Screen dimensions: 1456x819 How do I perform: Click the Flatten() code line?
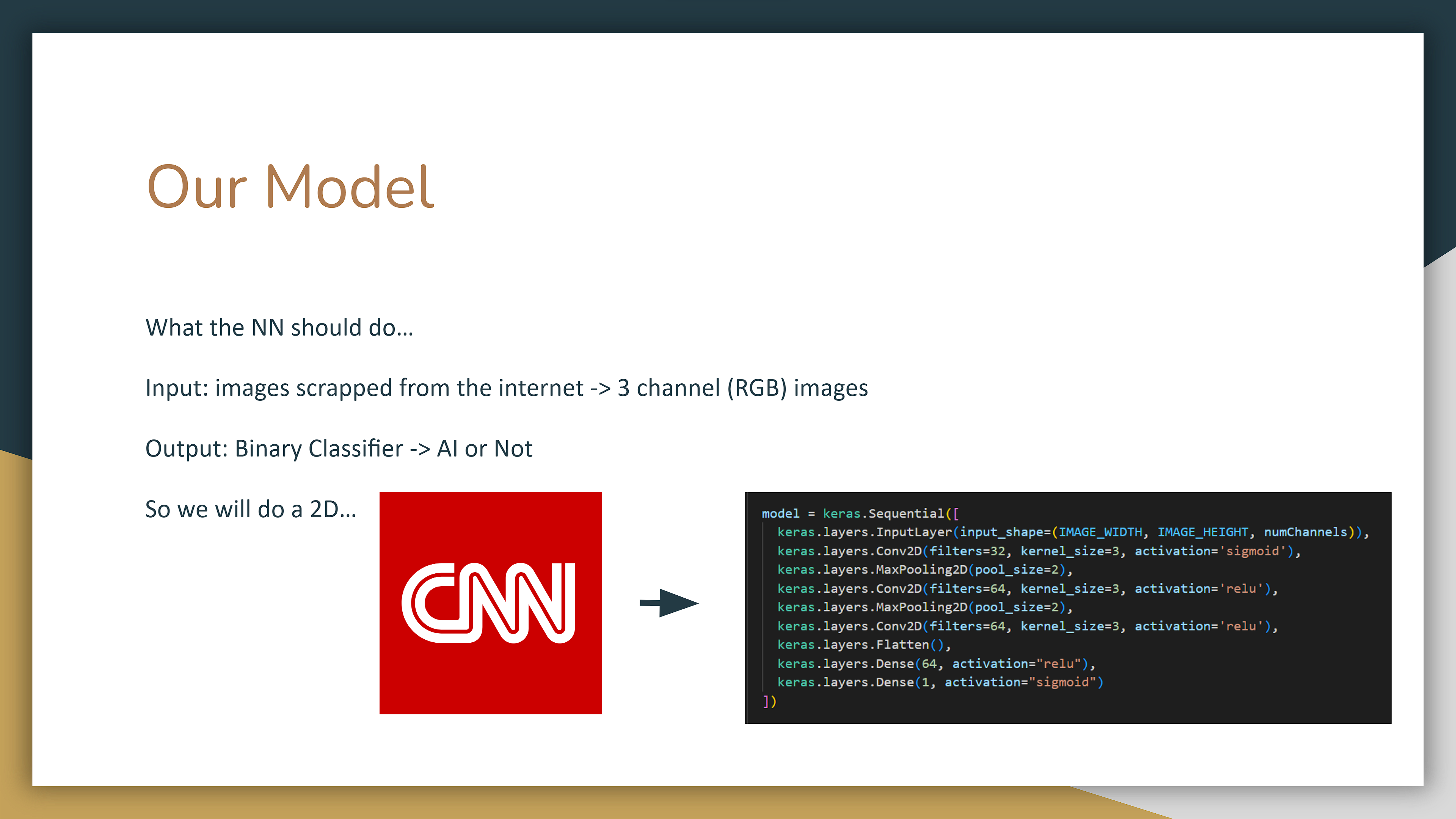[865, 644]
